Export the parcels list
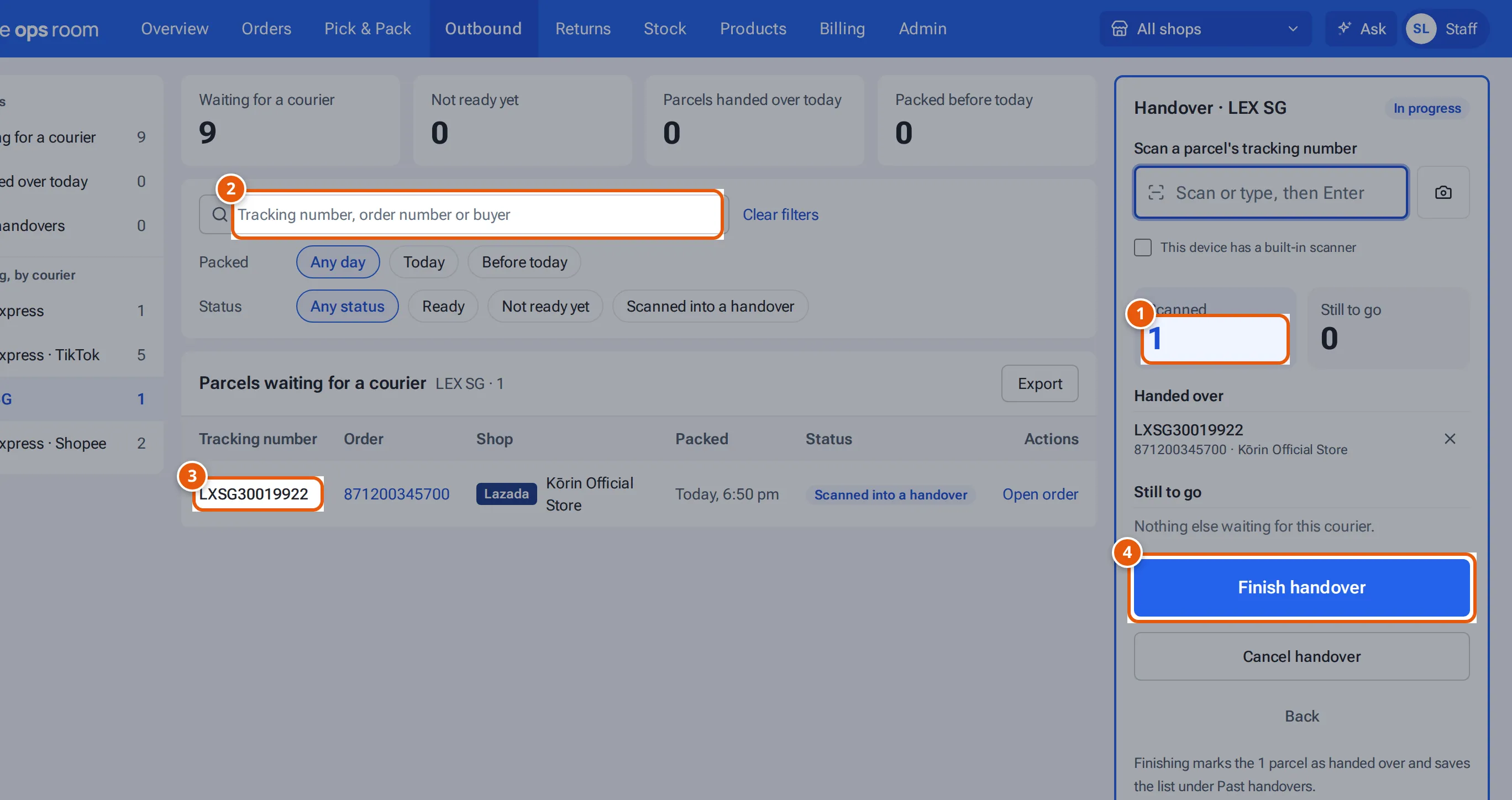 pyautogui.click(x=1039, y=383)
